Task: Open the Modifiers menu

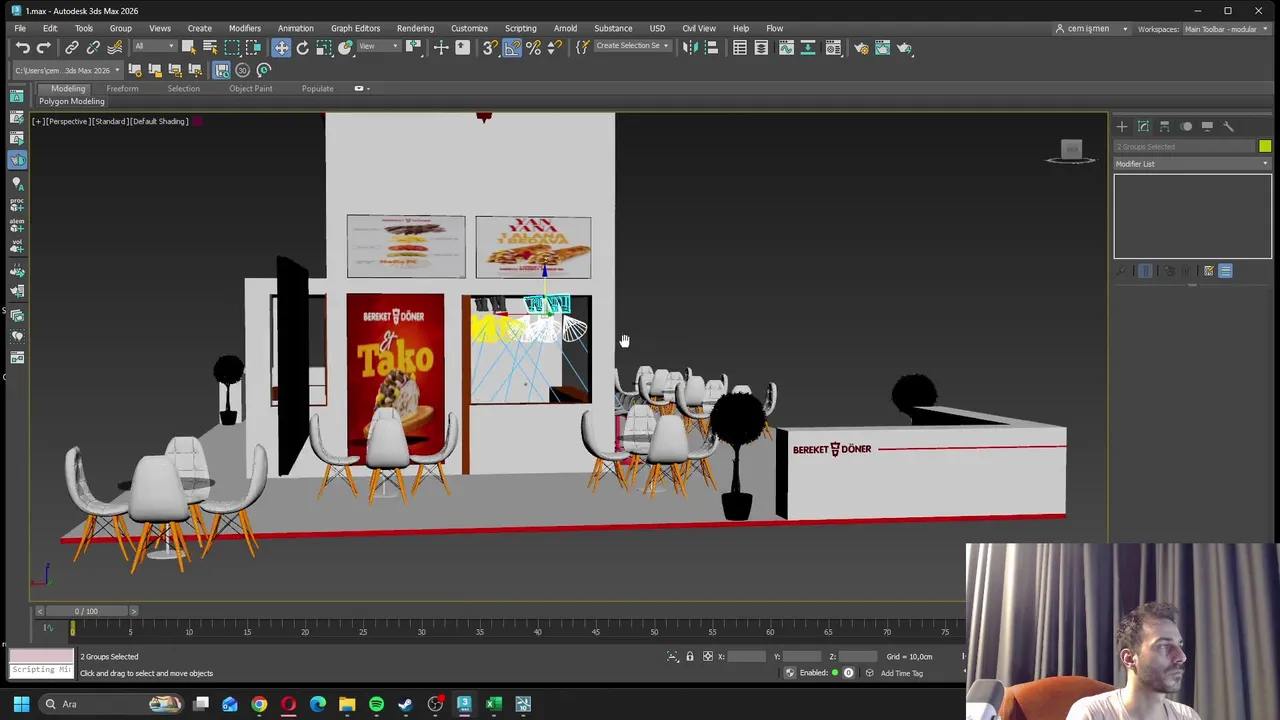Action: [244, 29]
